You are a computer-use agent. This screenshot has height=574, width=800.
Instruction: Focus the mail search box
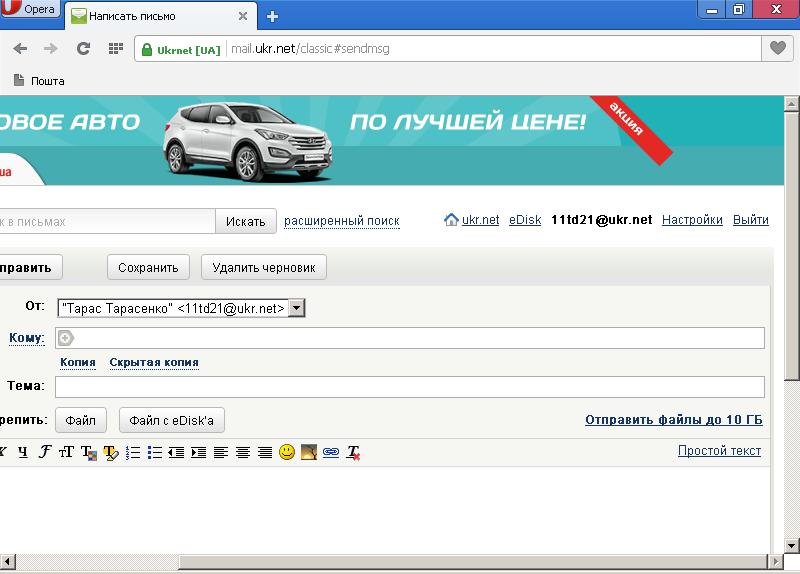tap(107, 221)
